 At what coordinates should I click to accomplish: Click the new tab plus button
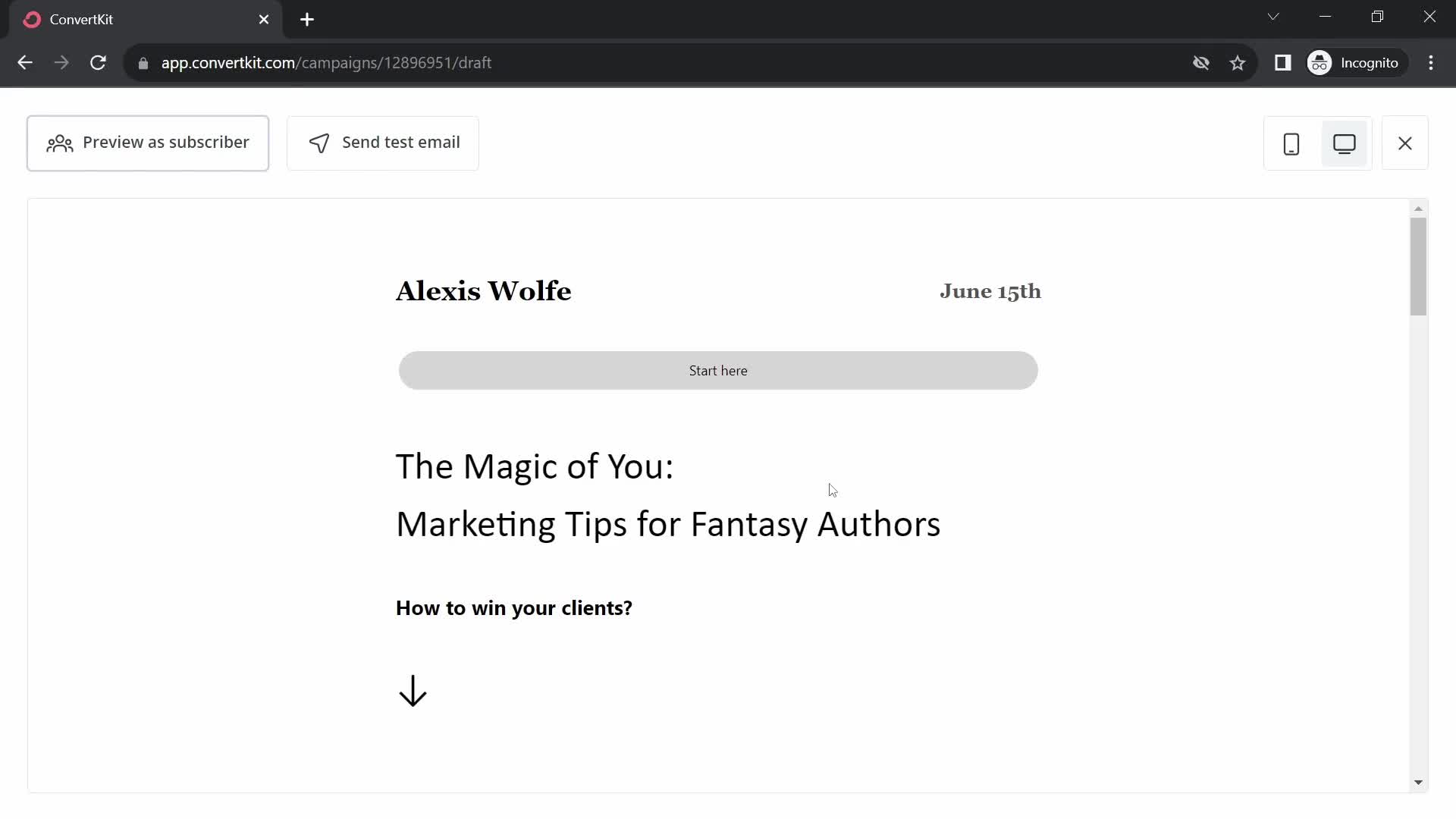click(x=306, y=19)
